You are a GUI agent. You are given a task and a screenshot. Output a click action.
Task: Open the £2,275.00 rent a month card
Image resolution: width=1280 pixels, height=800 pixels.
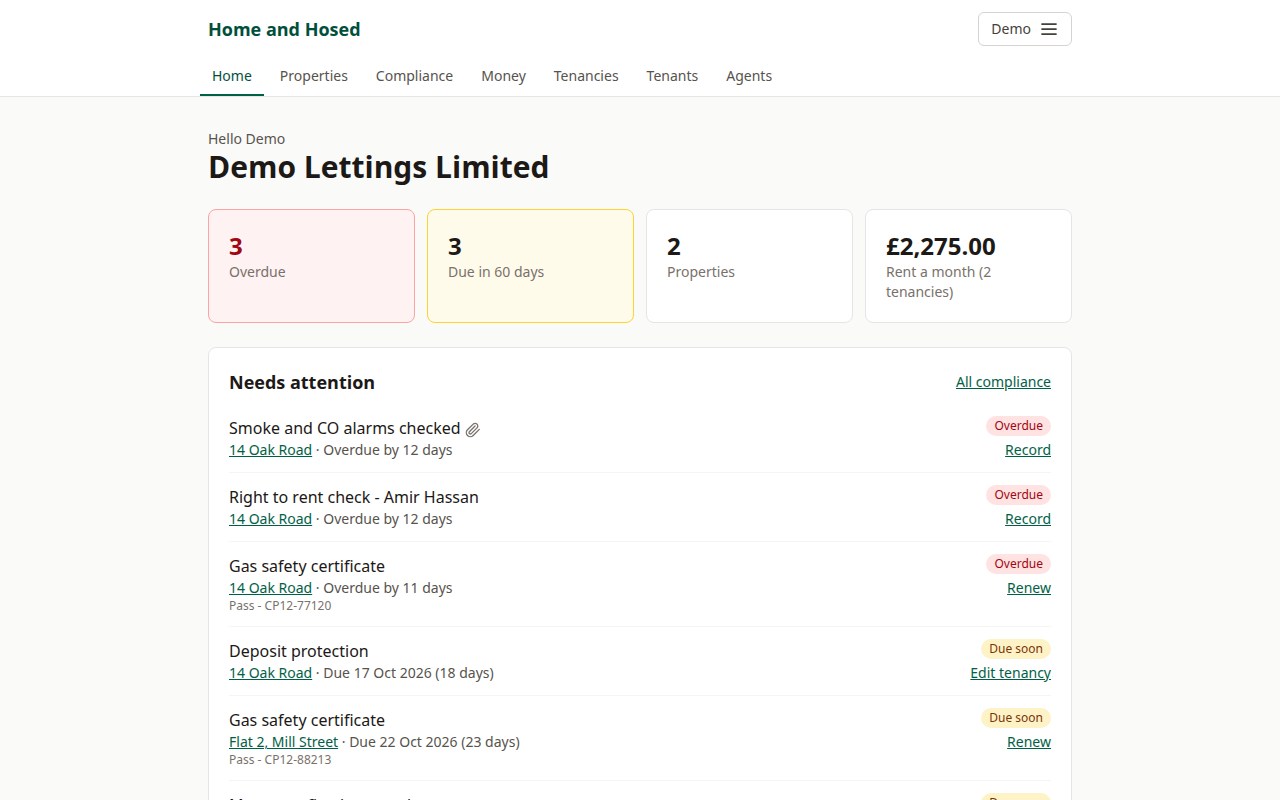click(968, 266)
